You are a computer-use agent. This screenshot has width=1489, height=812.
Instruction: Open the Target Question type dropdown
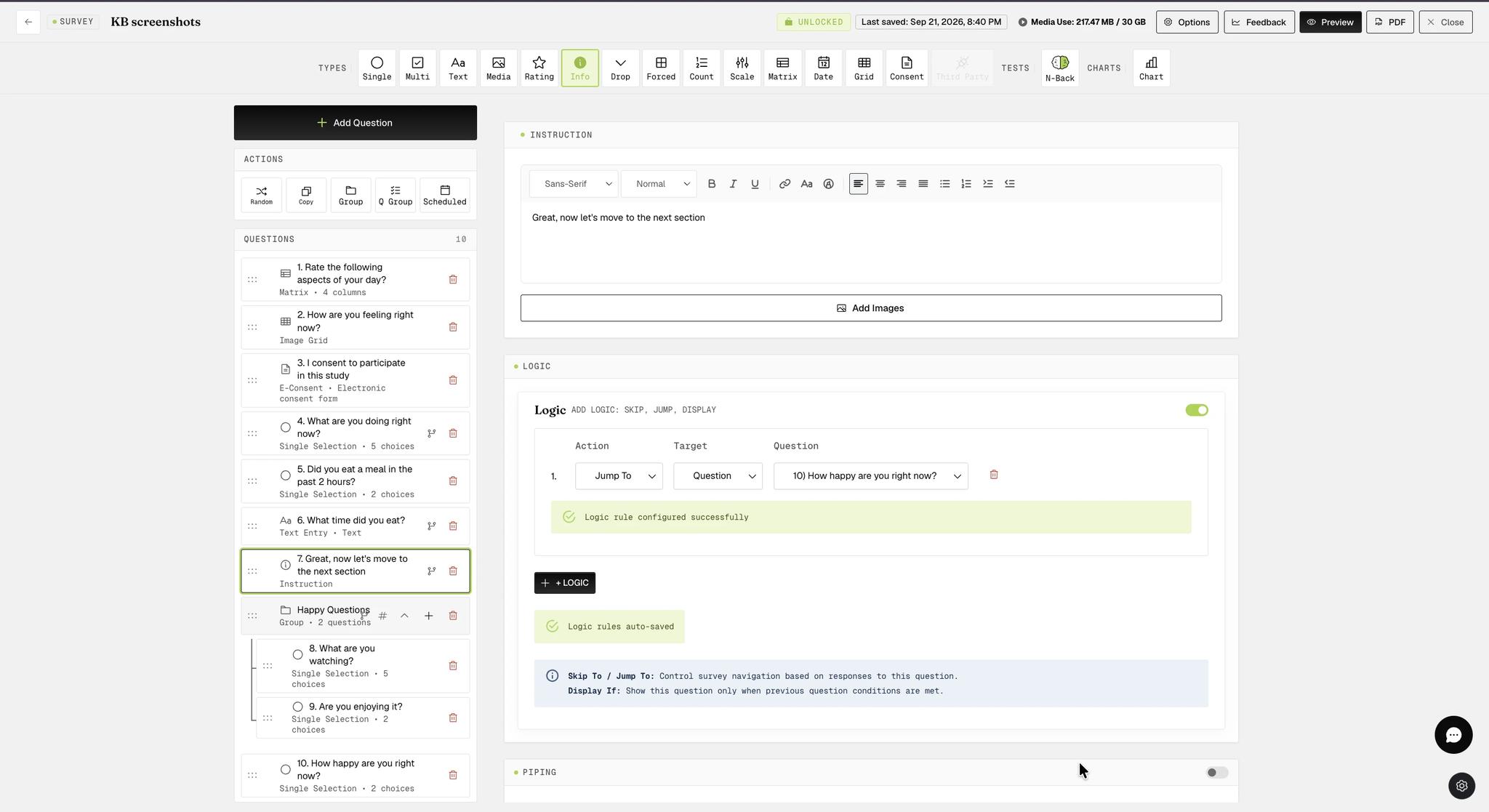(718, 476)
